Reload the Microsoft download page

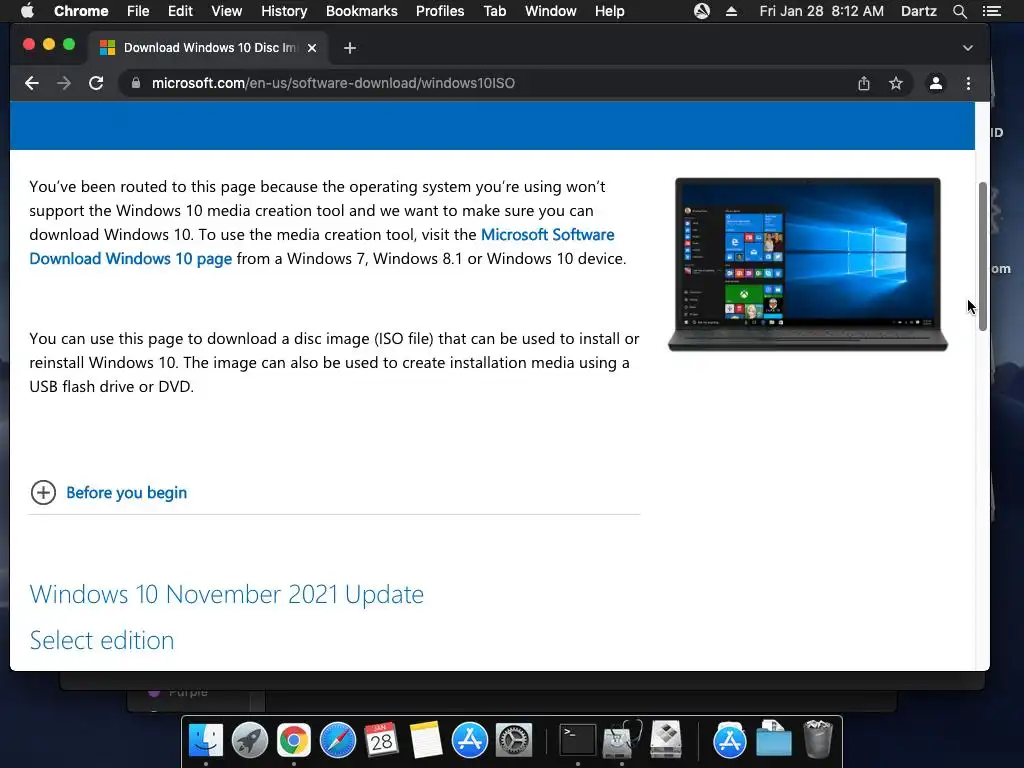tap(96, 83)
